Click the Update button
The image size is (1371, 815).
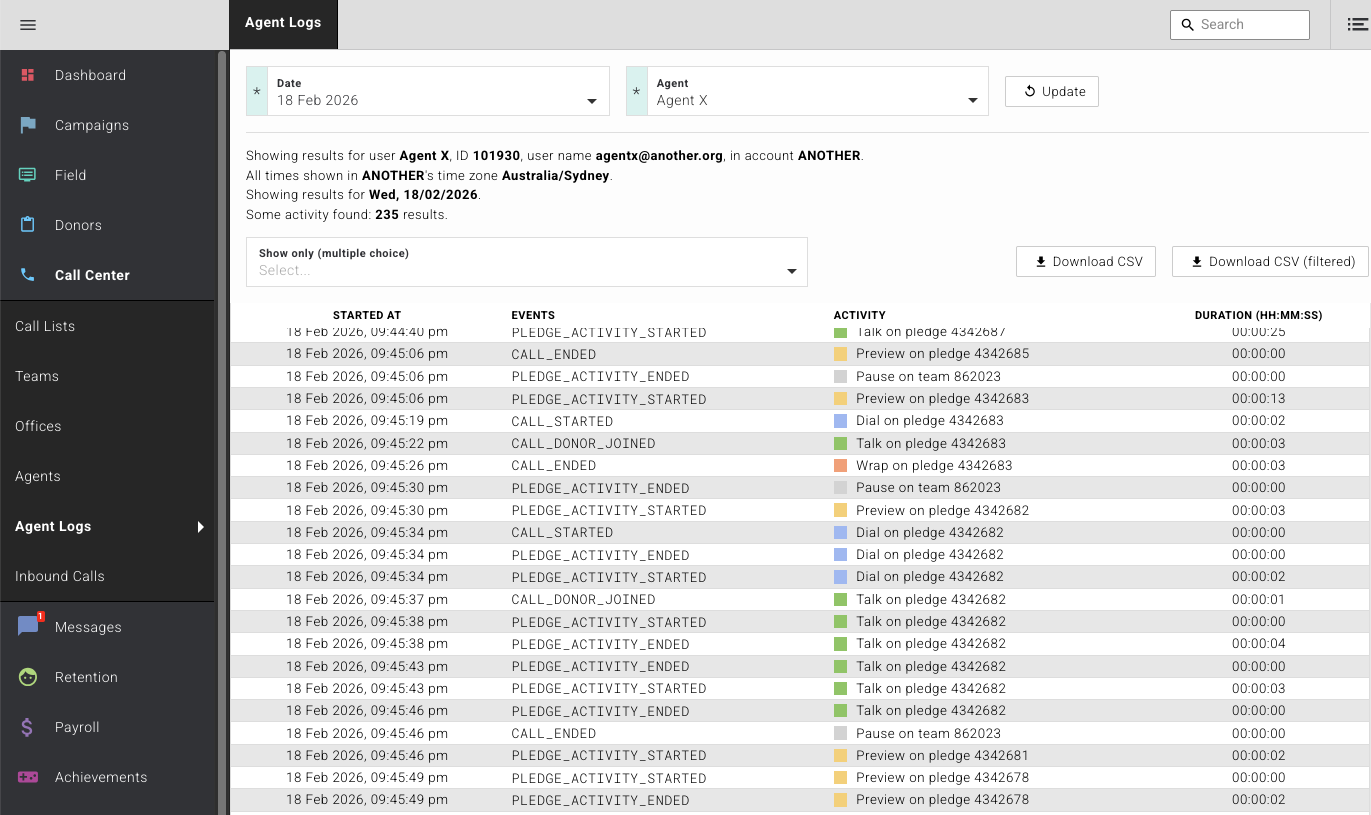pyautogui.click(x=1051, y=91)
